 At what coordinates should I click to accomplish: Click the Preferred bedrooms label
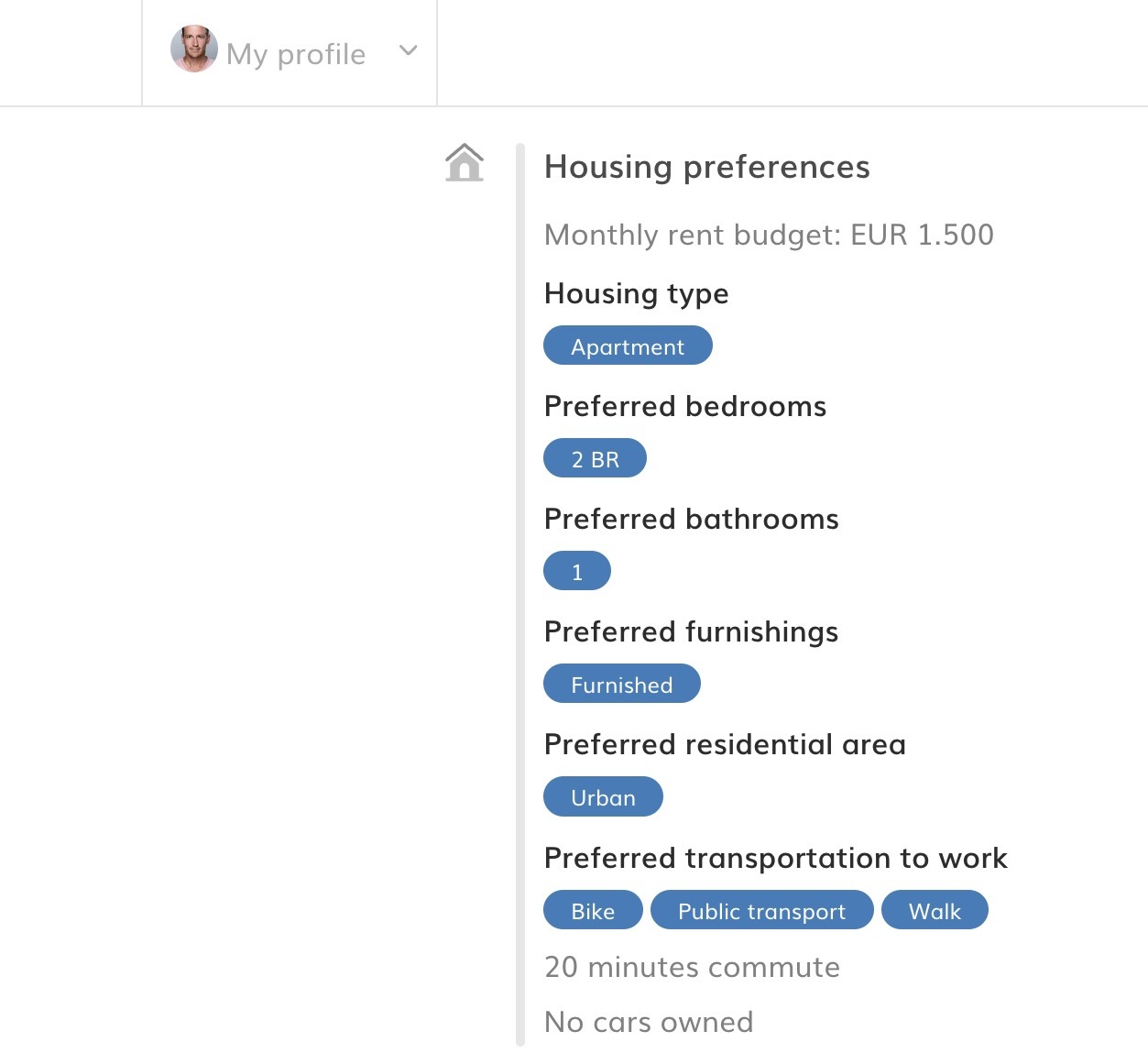[685, 406]
